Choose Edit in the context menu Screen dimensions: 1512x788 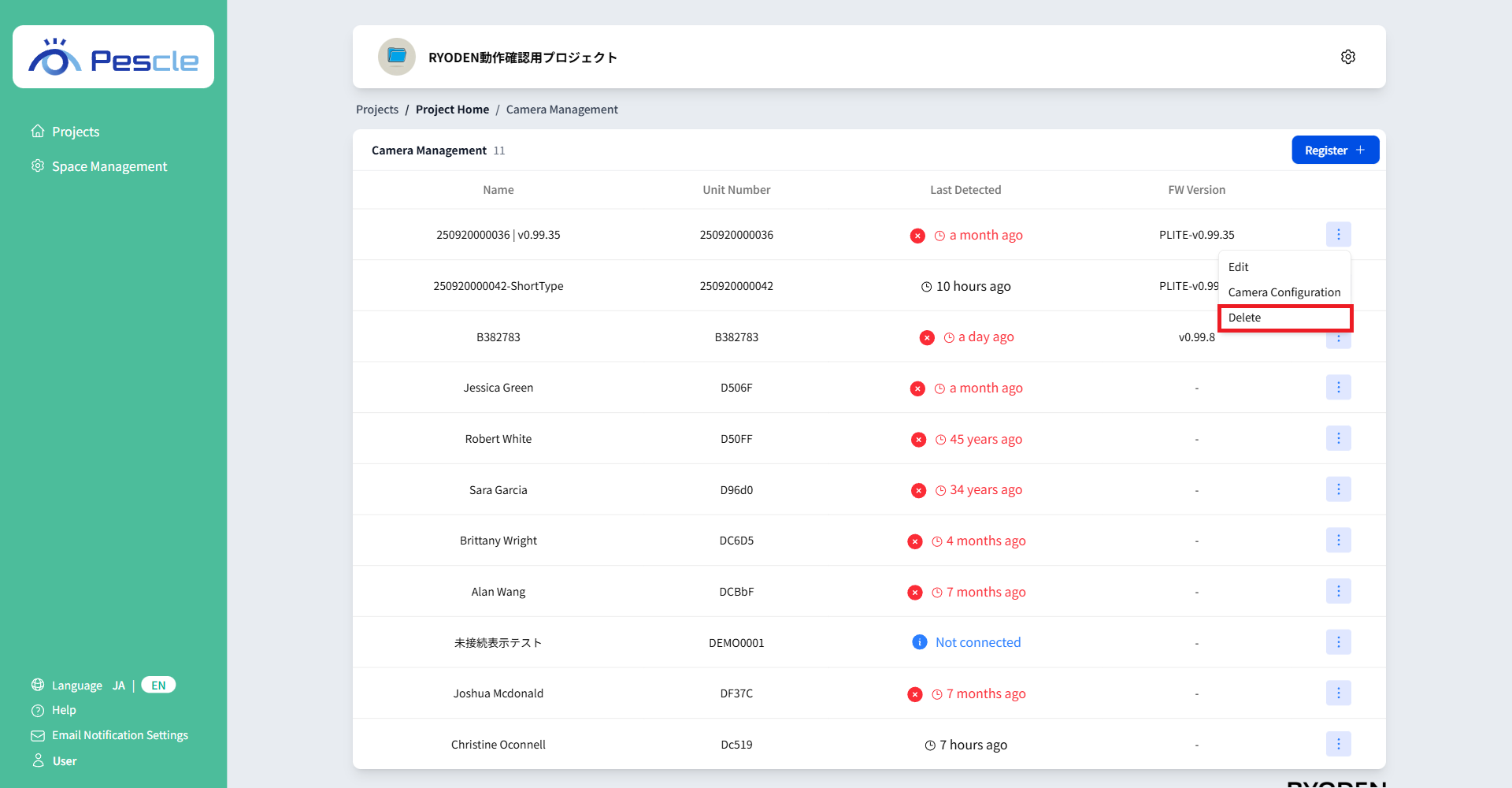pos(1239,267)
